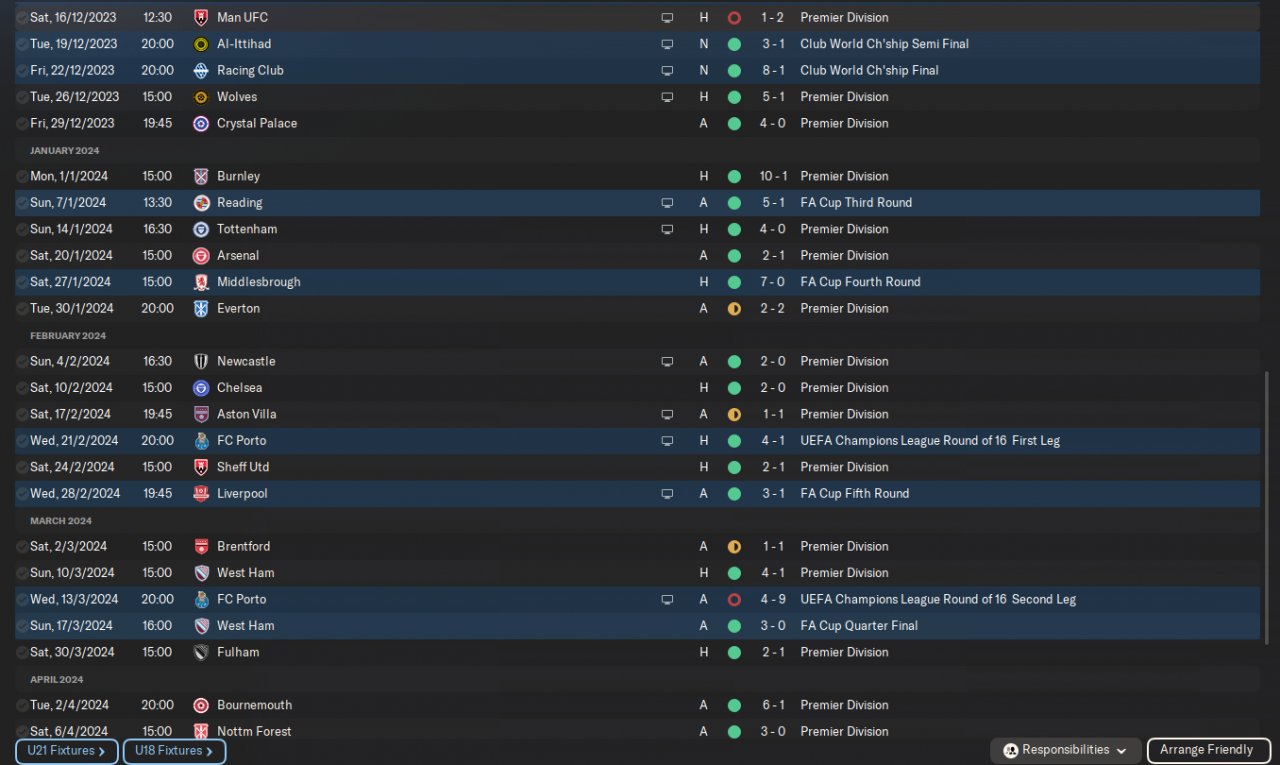Select the Middlesbrough FA Cup Fourth Round row
The width and height of the screenshot is (1280, 765).
coord(637,282)
